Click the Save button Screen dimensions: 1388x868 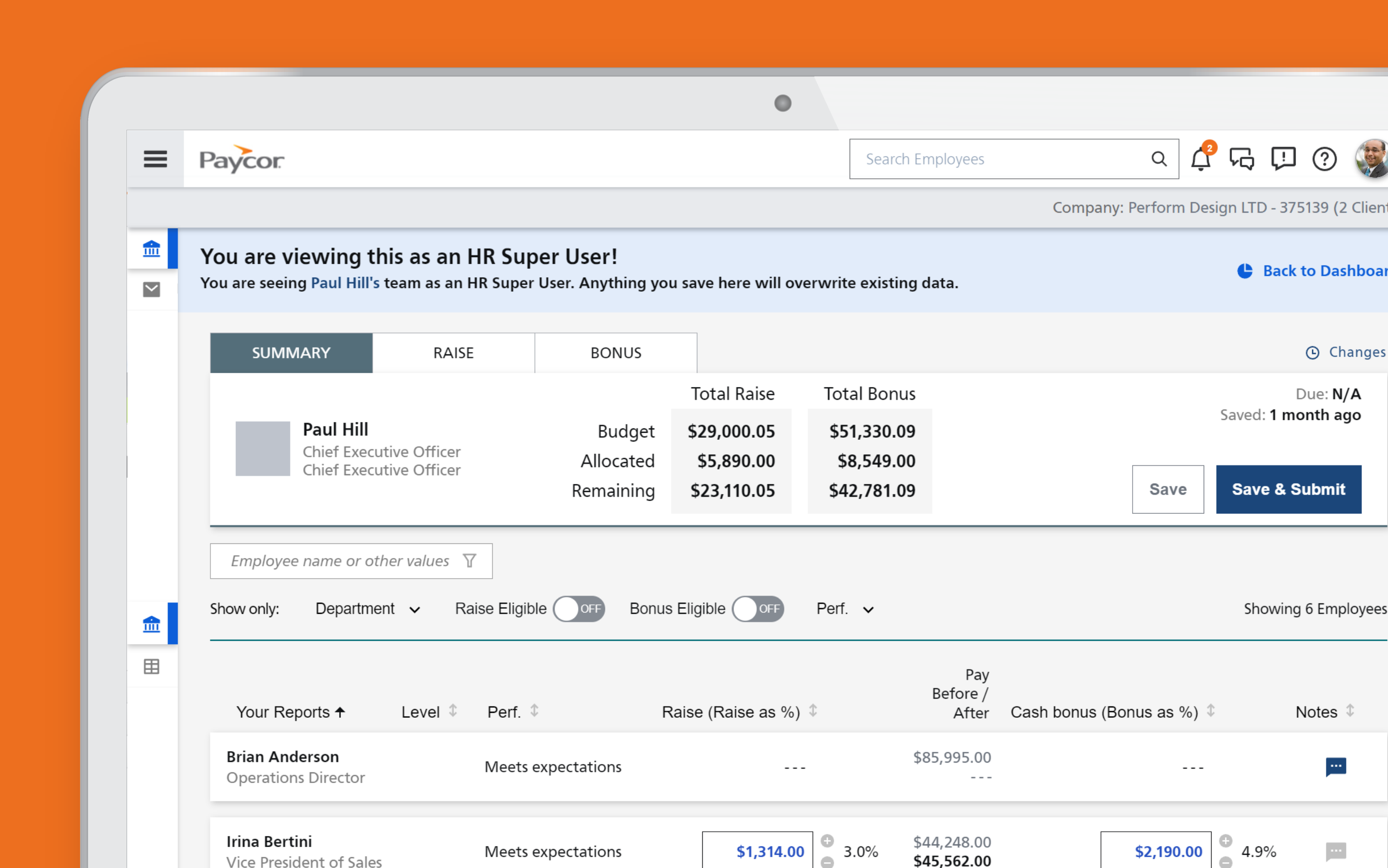[x=1167, y=489]
